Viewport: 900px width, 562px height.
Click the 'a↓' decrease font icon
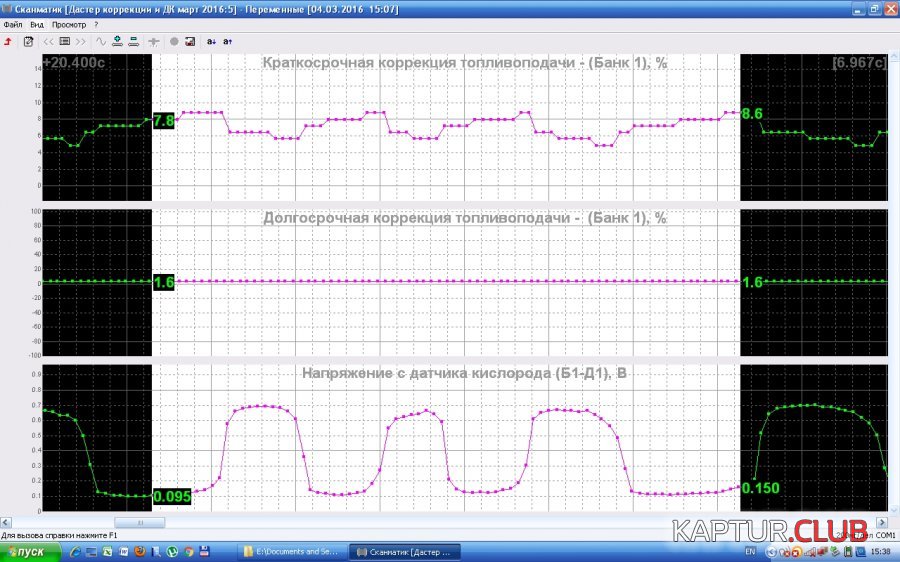click(x=211, y=41)
